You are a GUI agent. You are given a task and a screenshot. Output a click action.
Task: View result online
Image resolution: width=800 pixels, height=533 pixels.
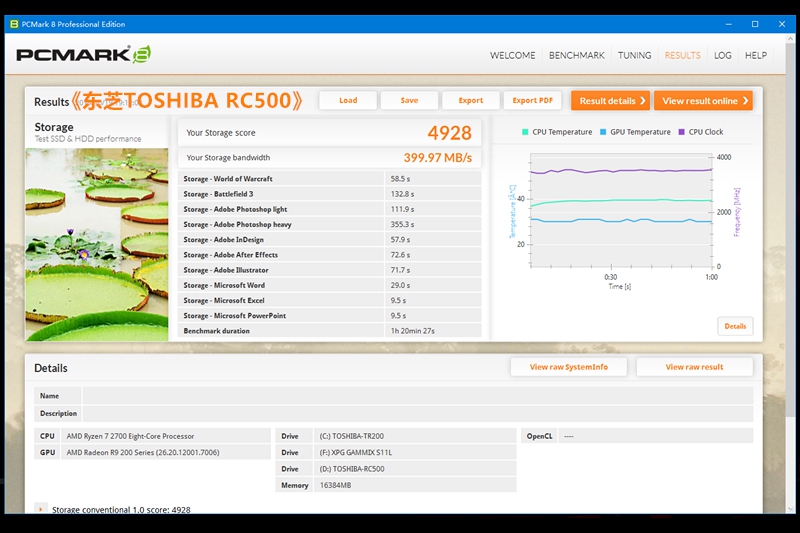[x=703, y=100]
